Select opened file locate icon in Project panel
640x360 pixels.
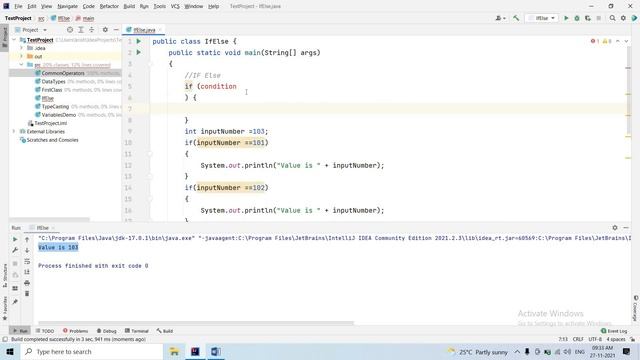click(x=70, y=30)
